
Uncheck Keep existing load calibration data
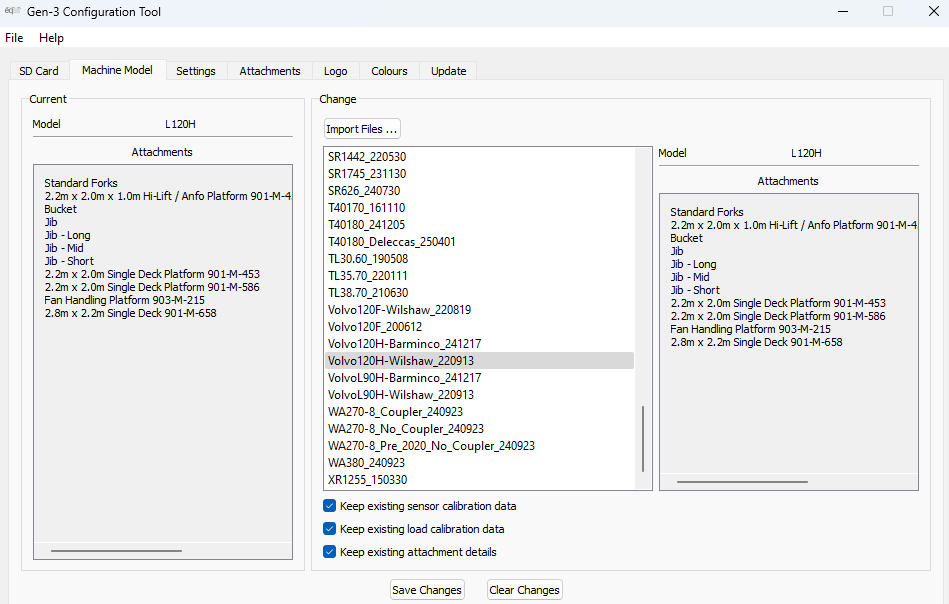click(329, 529)
